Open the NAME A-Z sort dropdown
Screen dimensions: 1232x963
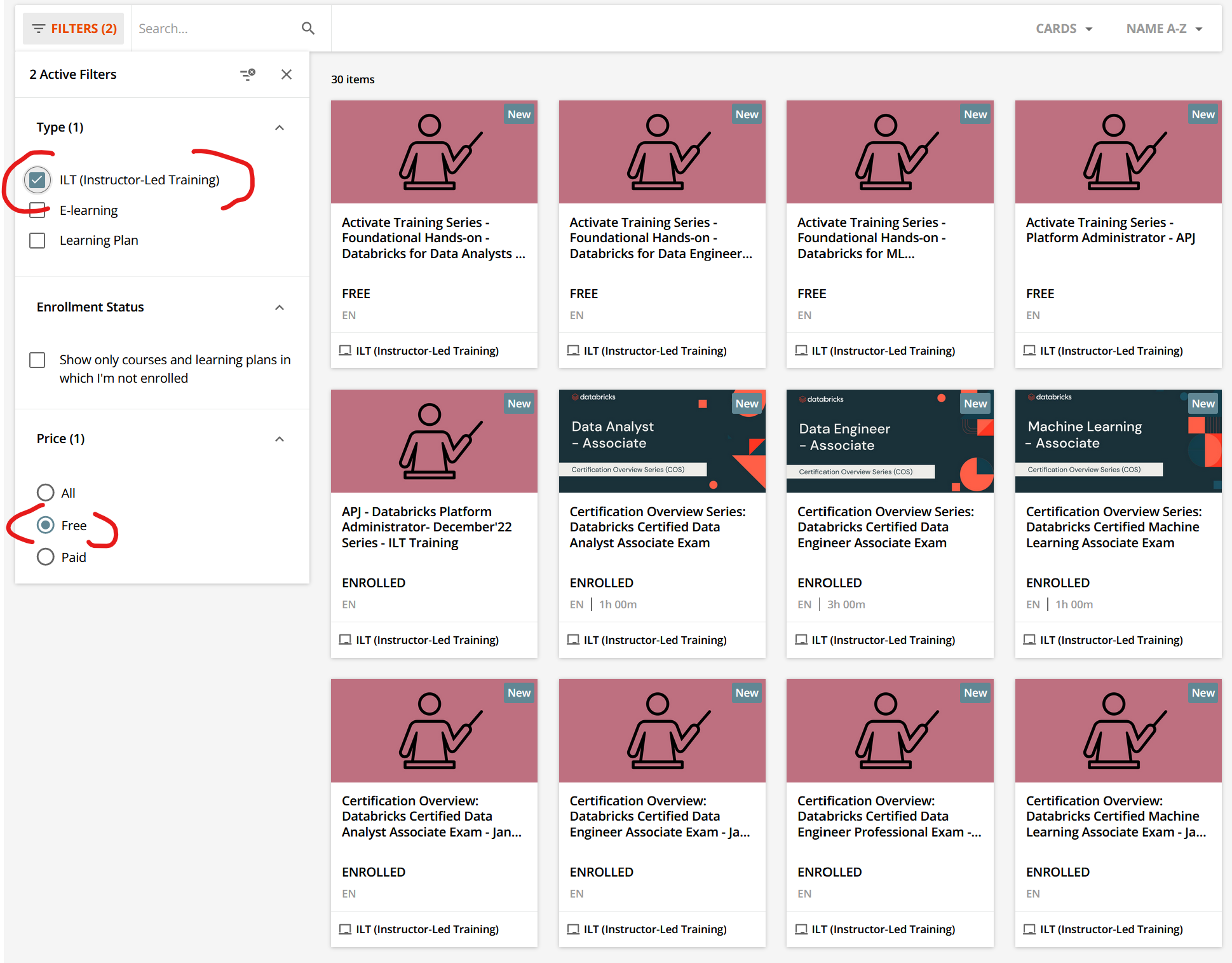1163,28
